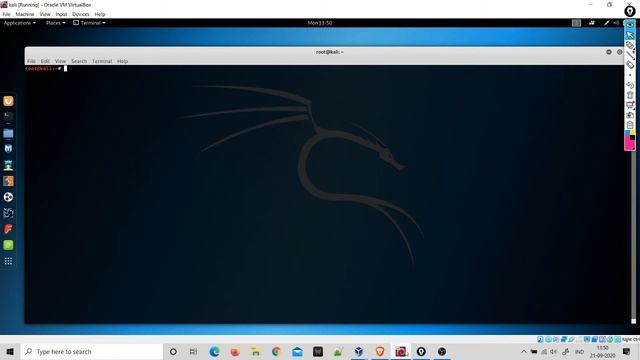This screenshot has height=360, width=640.
Task: Open the Files manager in Kali dock
Action: 8,133
